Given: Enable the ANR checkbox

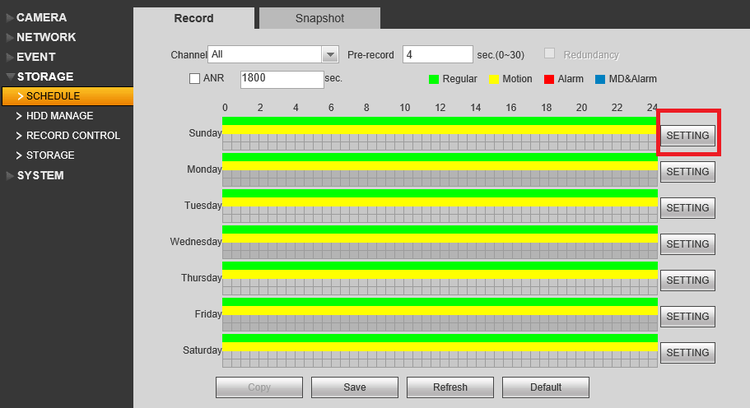Looking at the screenshot, I should pos(194,78).
